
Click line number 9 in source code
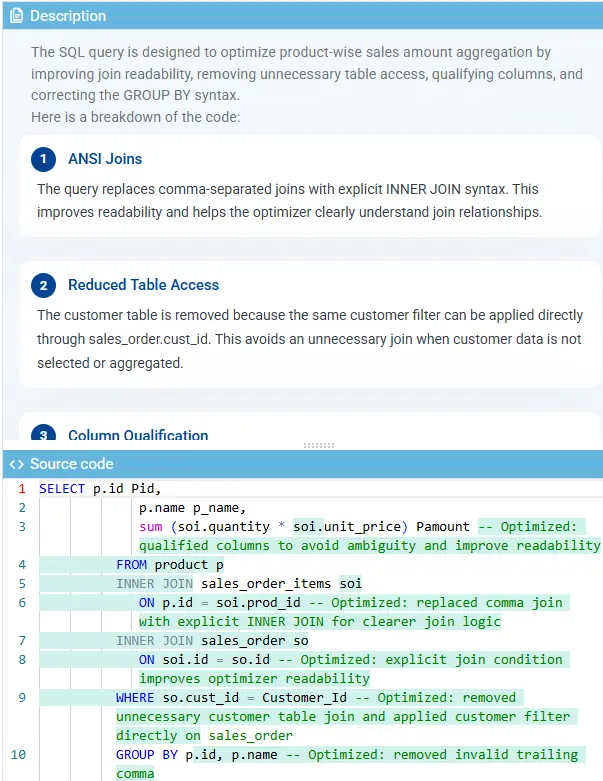click(x=22, y=697)
